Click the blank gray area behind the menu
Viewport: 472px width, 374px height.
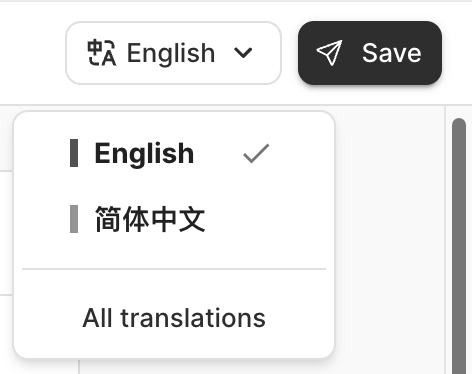pyautogui.click(x=390, y=233)
